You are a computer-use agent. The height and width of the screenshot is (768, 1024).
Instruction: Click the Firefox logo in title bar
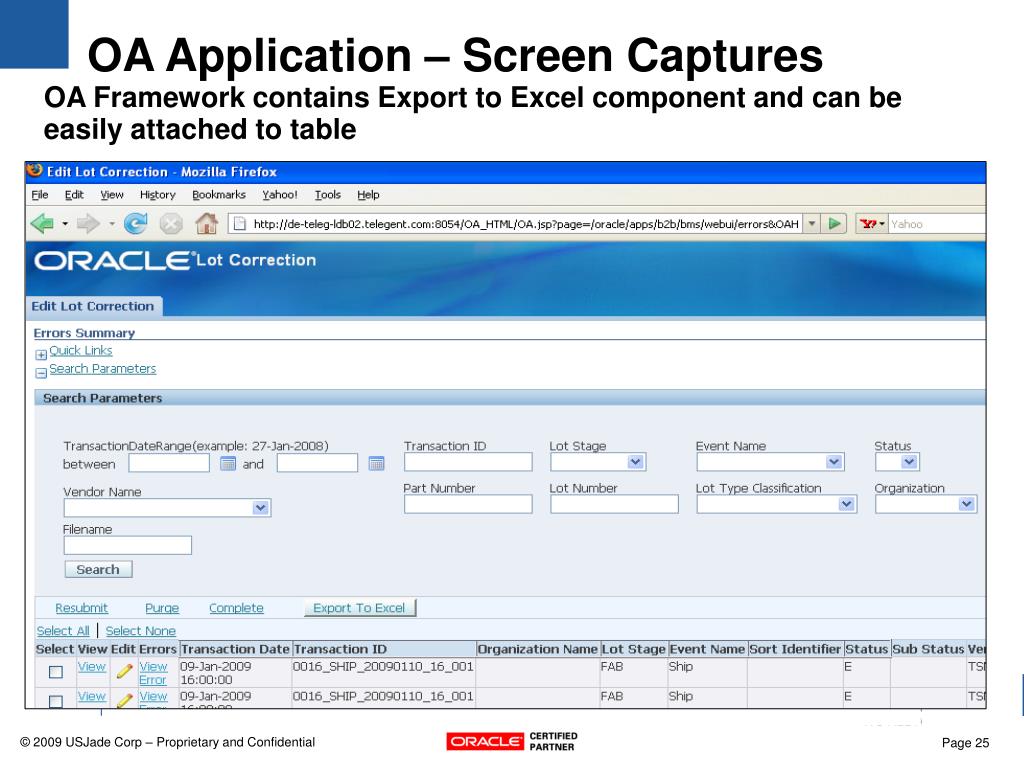coord(35,170)
